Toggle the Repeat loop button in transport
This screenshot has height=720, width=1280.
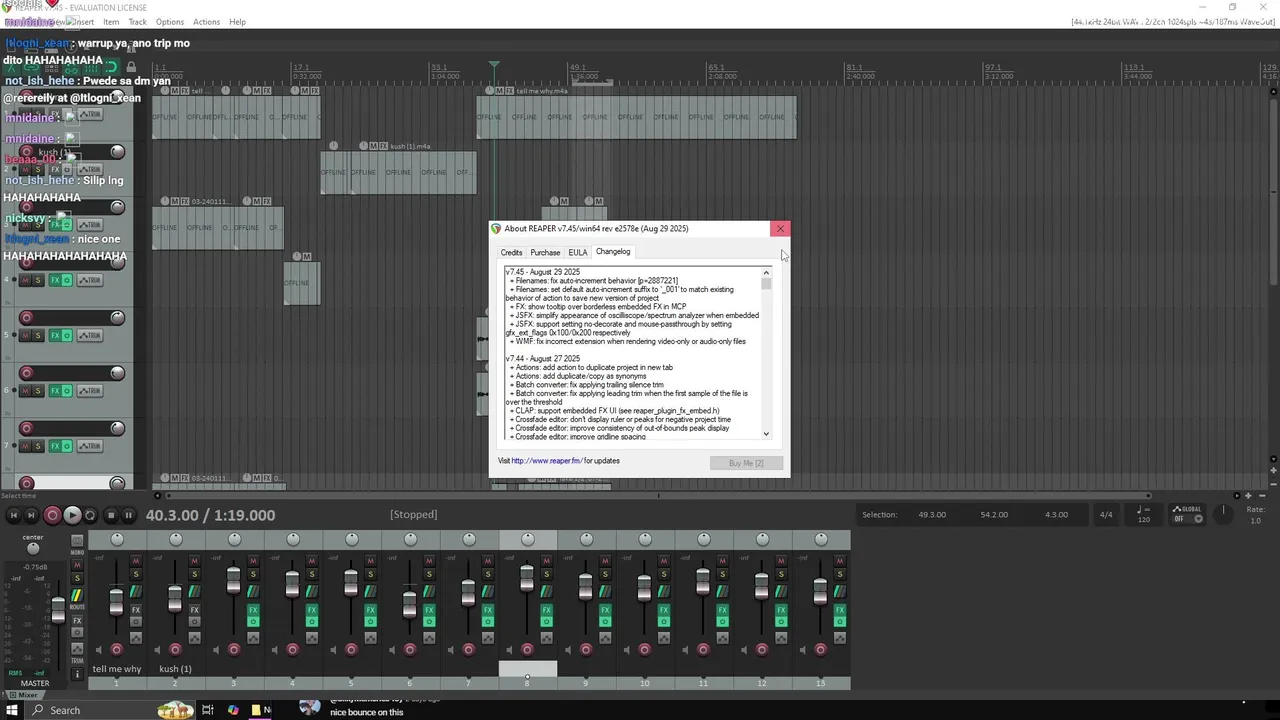(90, 515)
